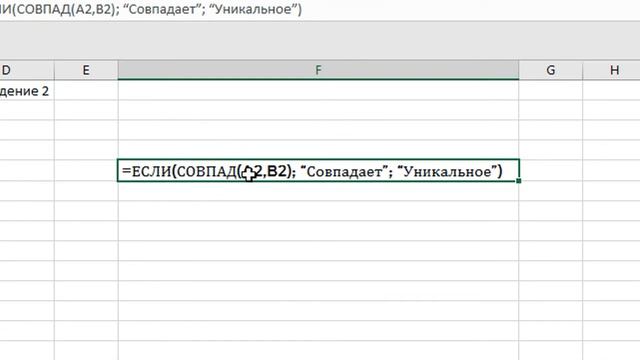Select column E header
This screenshot has width=640, height=360.
(86, 70)
